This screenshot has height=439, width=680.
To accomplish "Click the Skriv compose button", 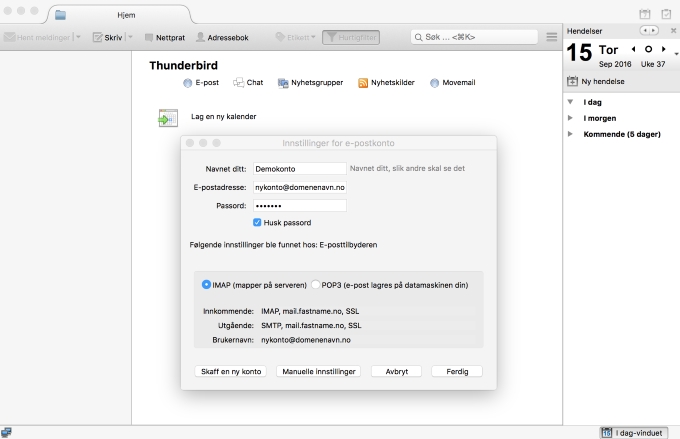I will point(108,37).
